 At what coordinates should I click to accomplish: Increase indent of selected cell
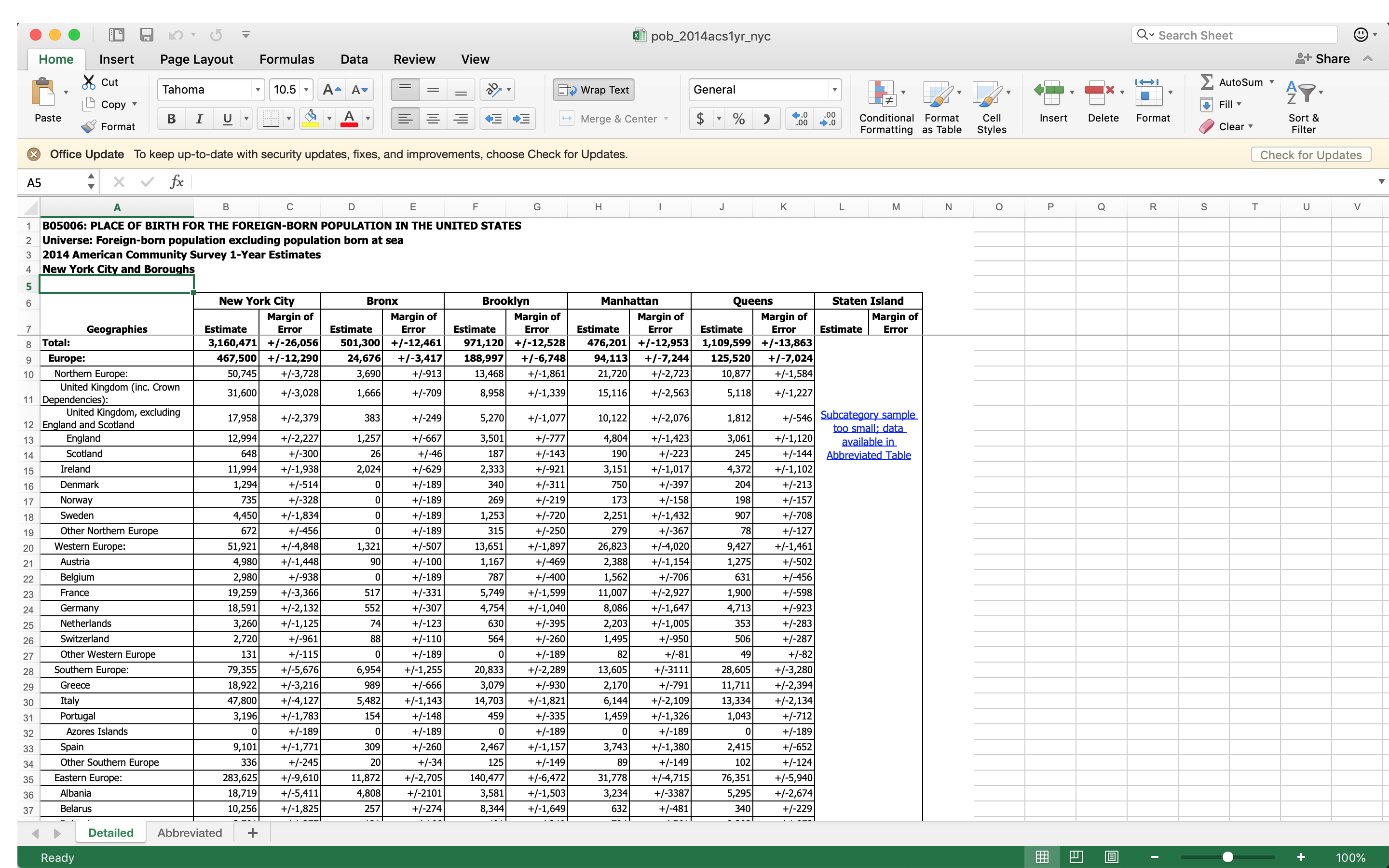click(521, 119)
